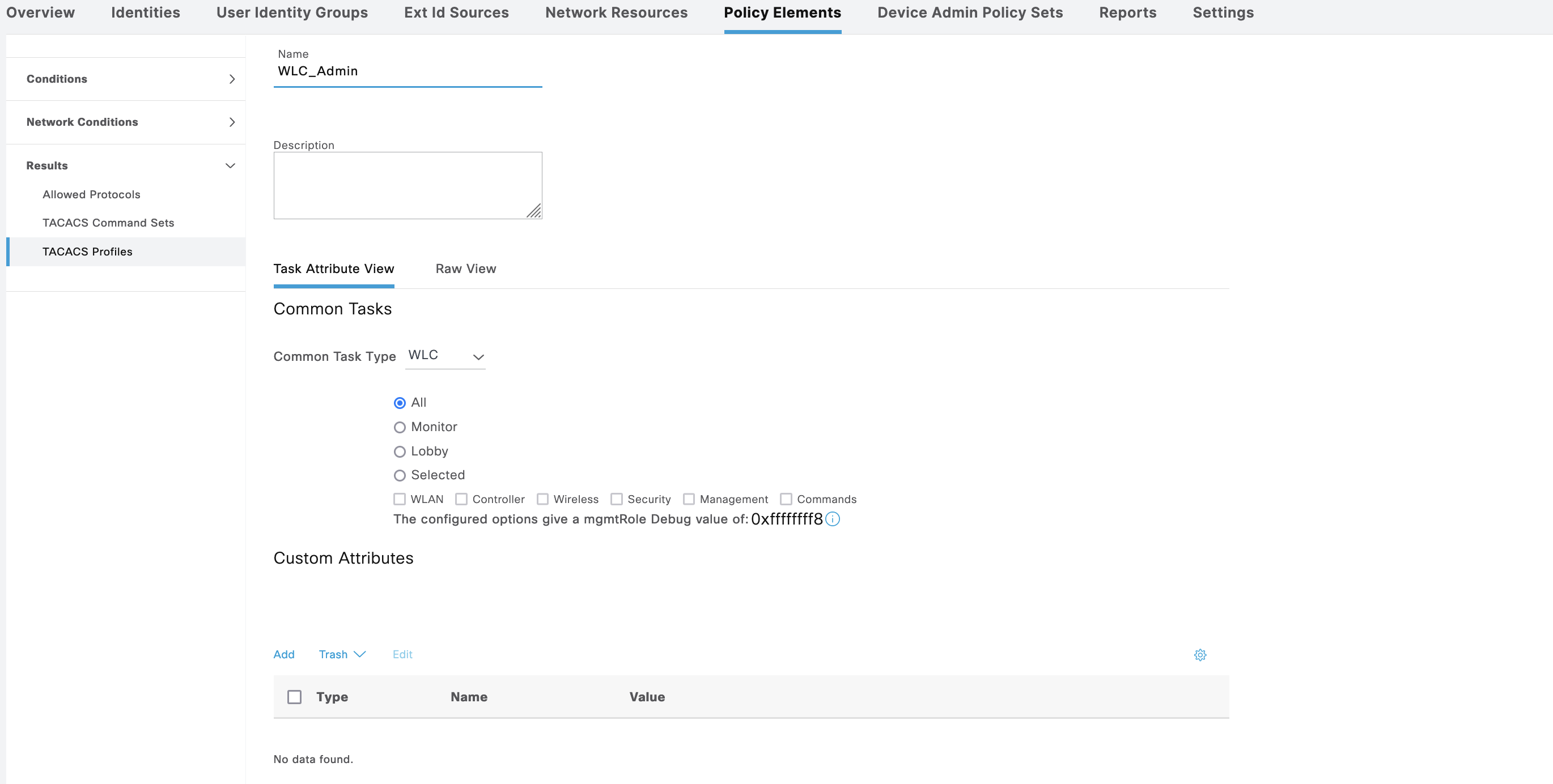Open the Device Admin Policy Sets tab

(969, 12)
